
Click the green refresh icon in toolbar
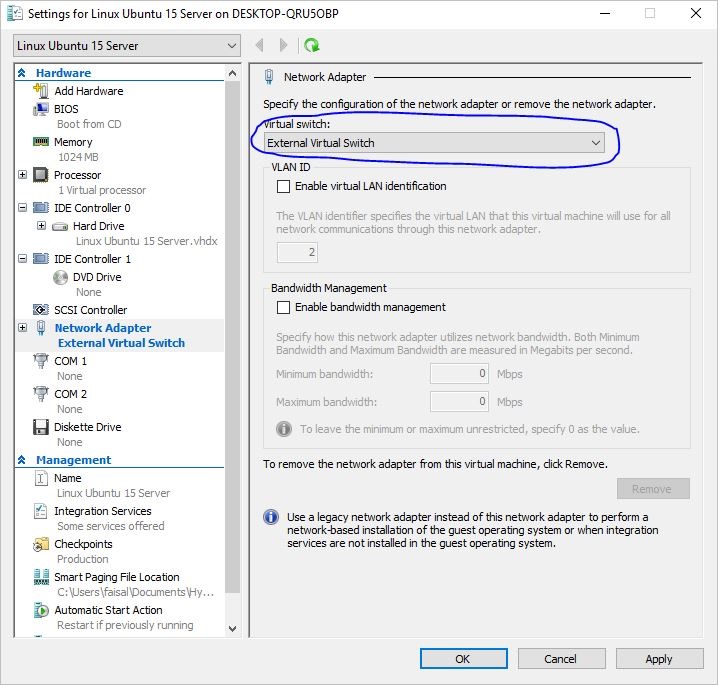click(x=312, y=46)
